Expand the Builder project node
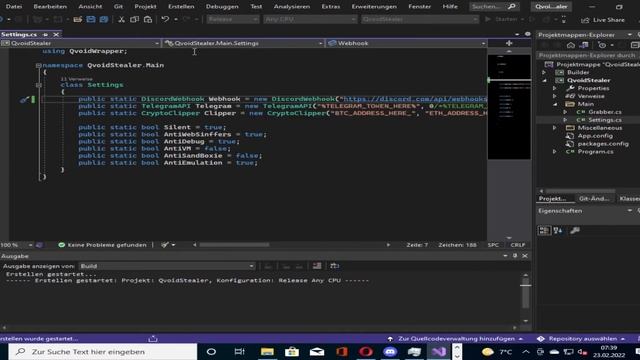The image size is (640, 360). pyautogui.click(x=544, y=72)
